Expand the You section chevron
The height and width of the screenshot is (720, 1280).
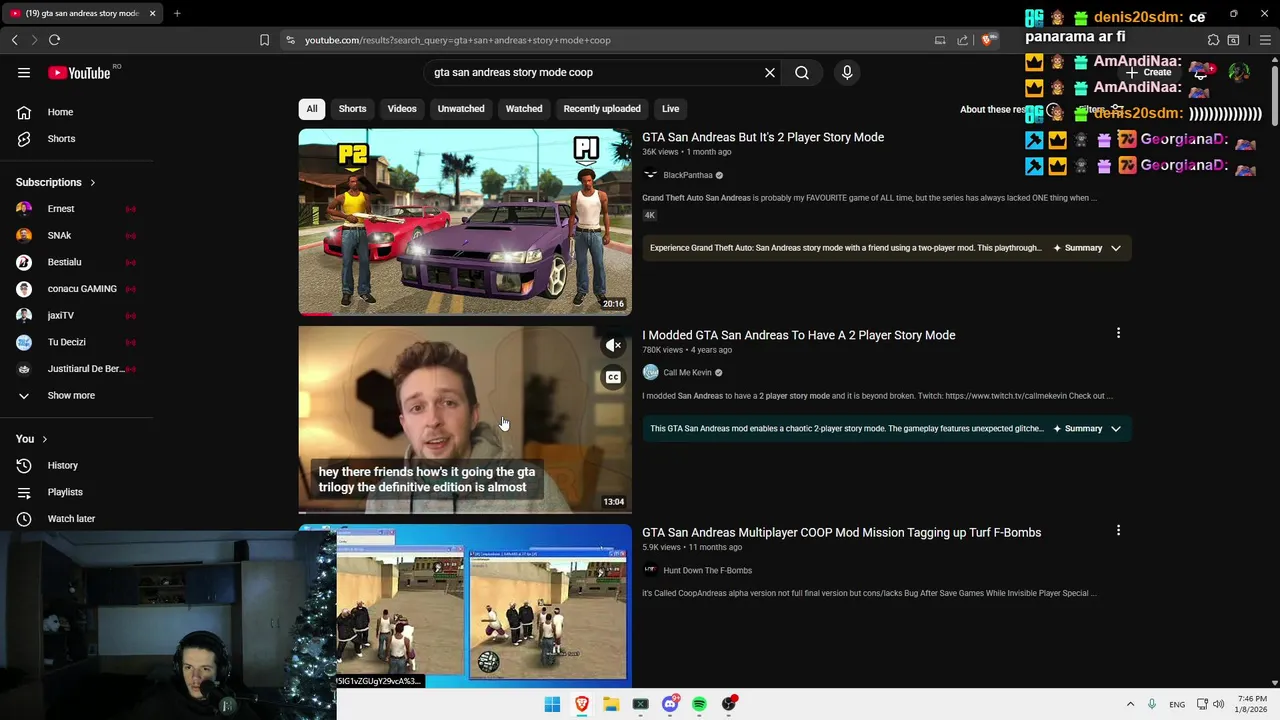(x=44, y=439)
